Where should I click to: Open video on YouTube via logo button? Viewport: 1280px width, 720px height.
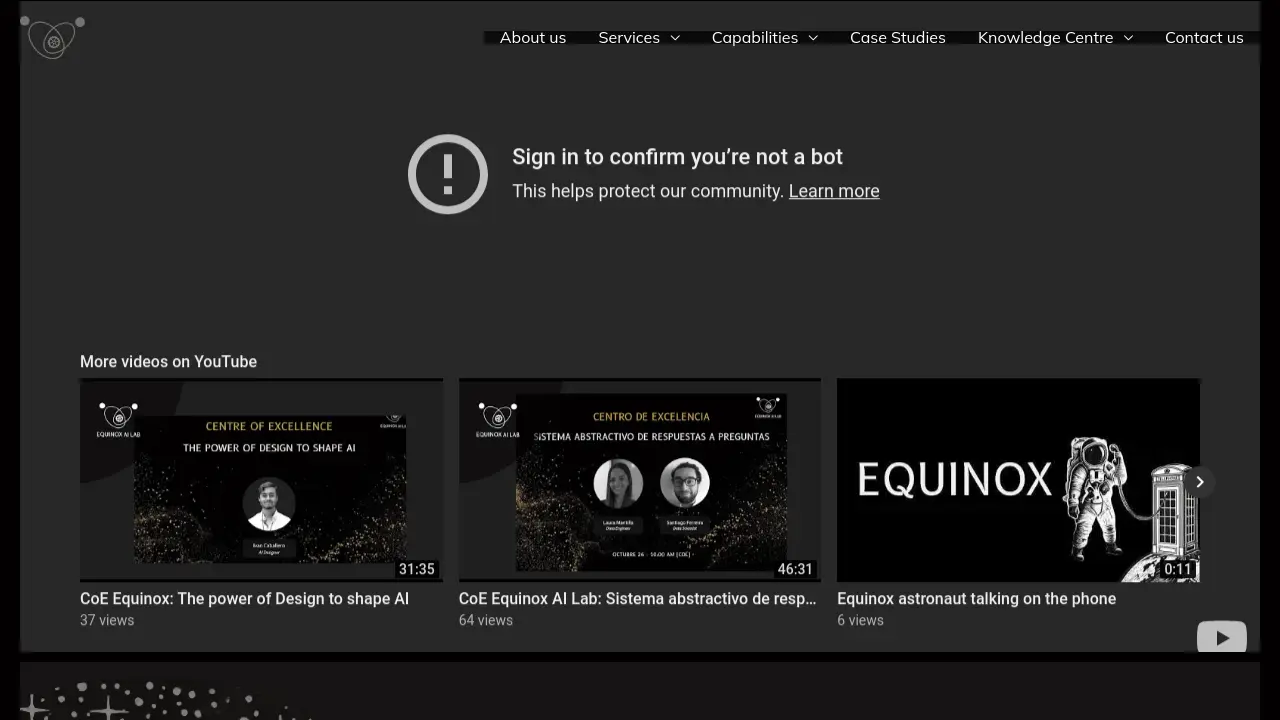(x=1222, y=637)
